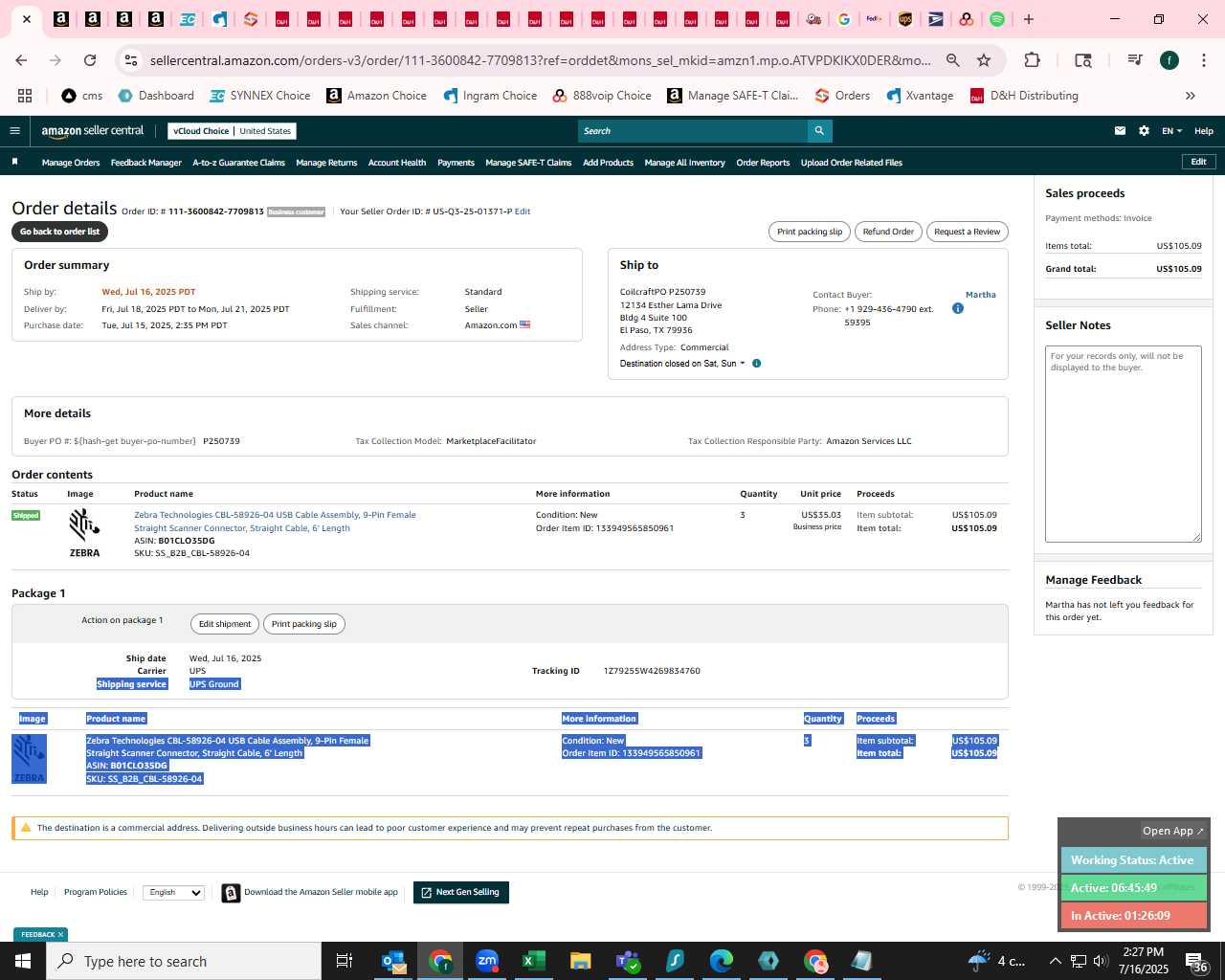This screenshot has width=1225, height=980.
Task: Click the browser address bar URL
Action: 541,60
